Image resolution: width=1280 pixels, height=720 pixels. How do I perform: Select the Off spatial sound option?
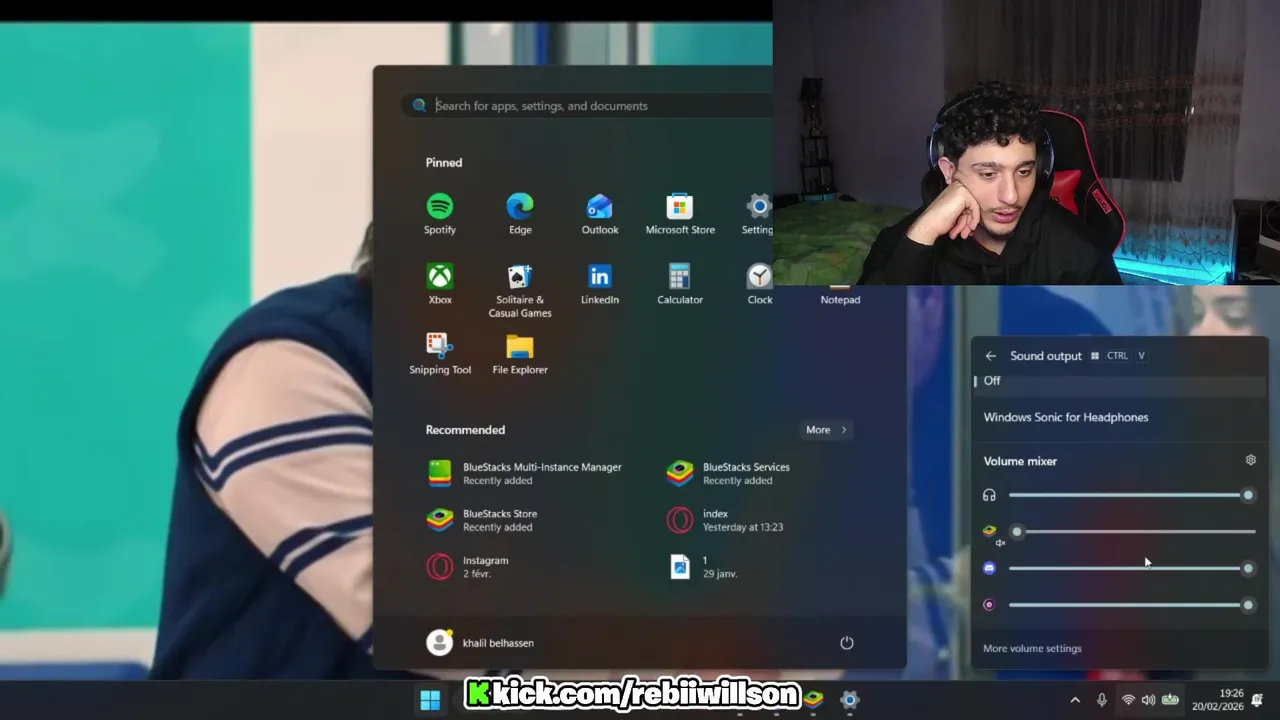coord(1120,381)
